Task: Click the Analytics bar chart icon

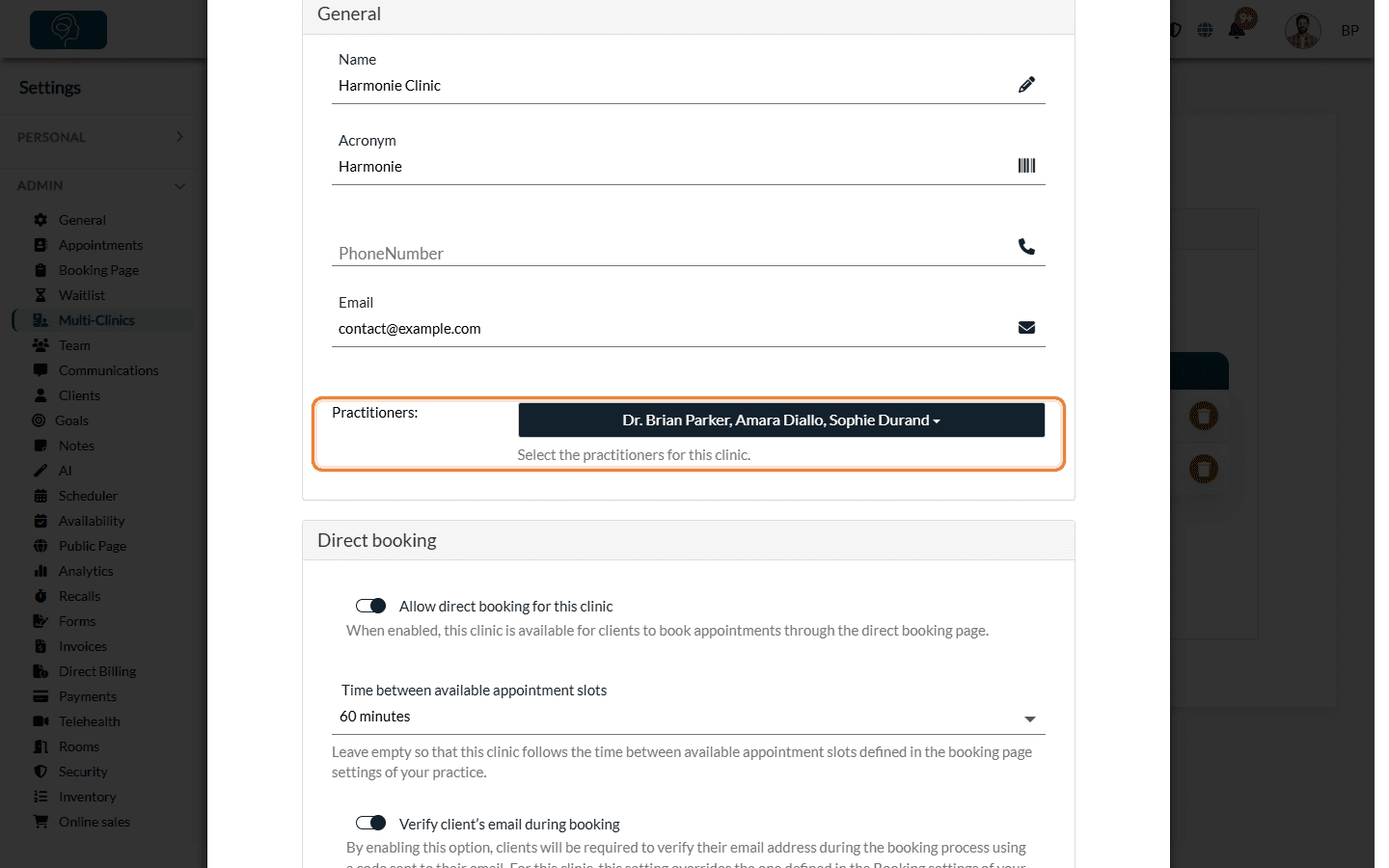Action: [x=41, y=571]
